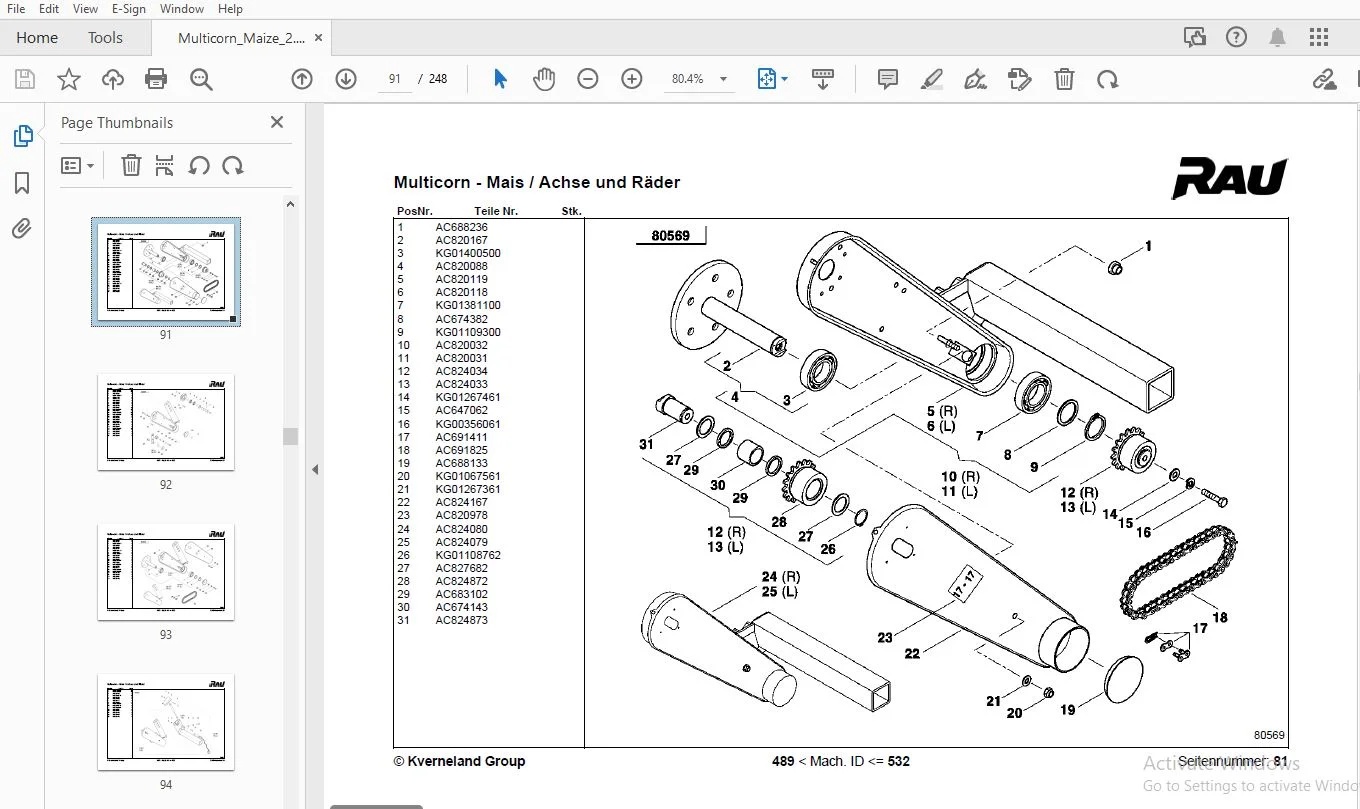Show the Page Thumbnails panel
This screenshot has height=809, width=1360.
click(22, 136)
